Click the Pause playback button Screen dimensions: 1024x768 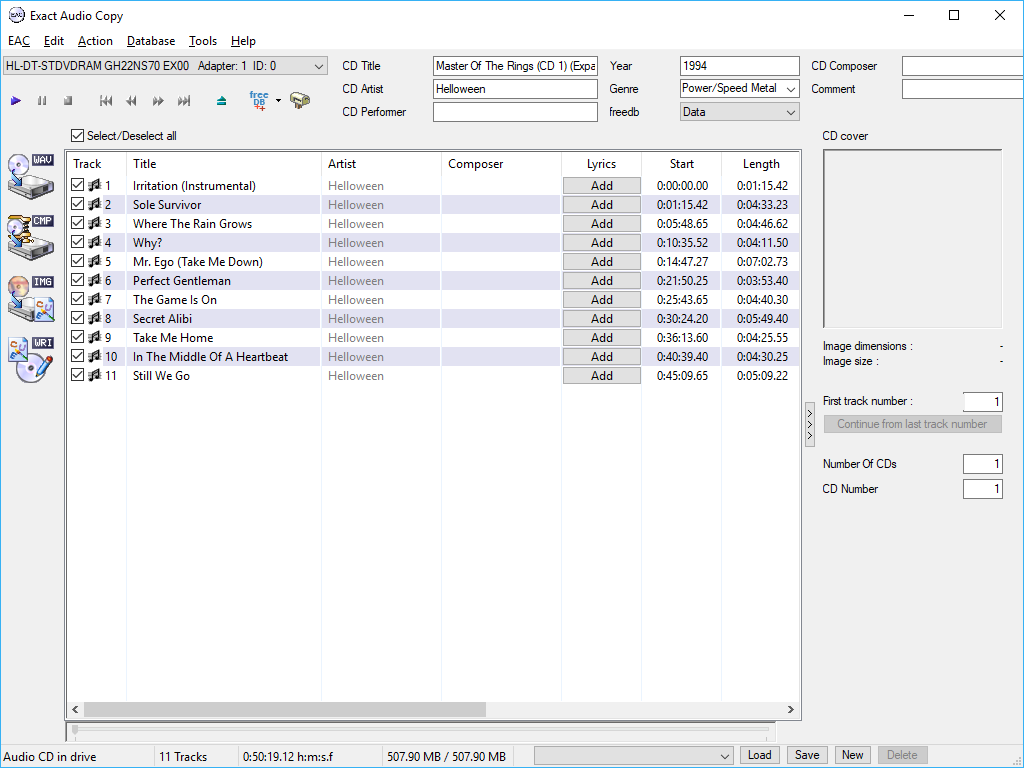coord(42,101)
